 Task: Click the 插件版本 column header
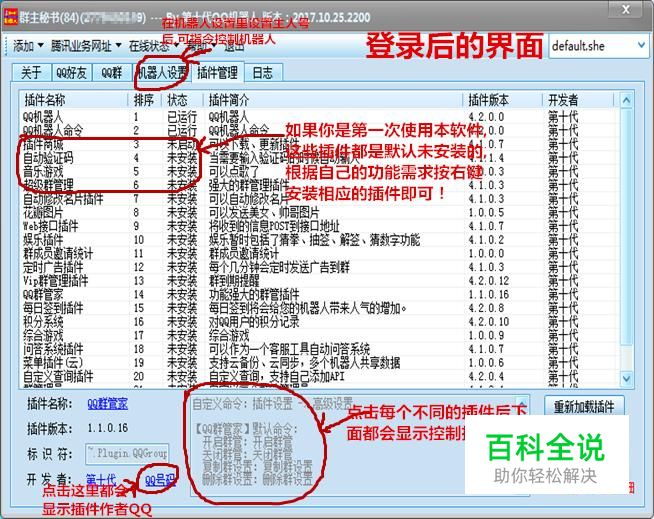[503, 100]
